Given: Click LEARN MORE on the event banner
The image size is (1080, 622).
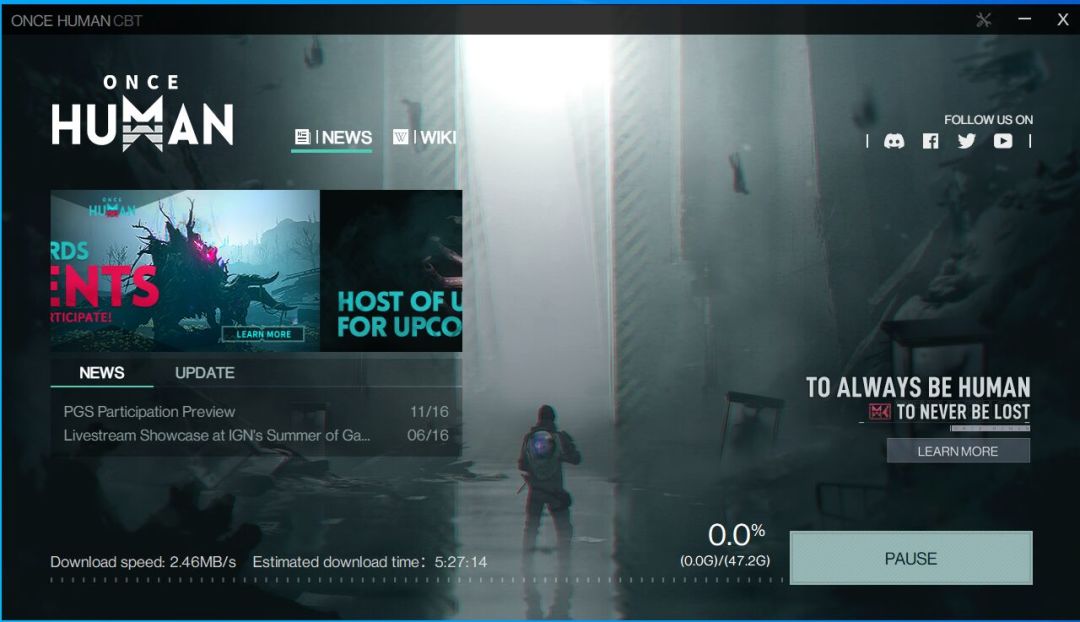Looking at the screenshot, I should coord(263,334).
